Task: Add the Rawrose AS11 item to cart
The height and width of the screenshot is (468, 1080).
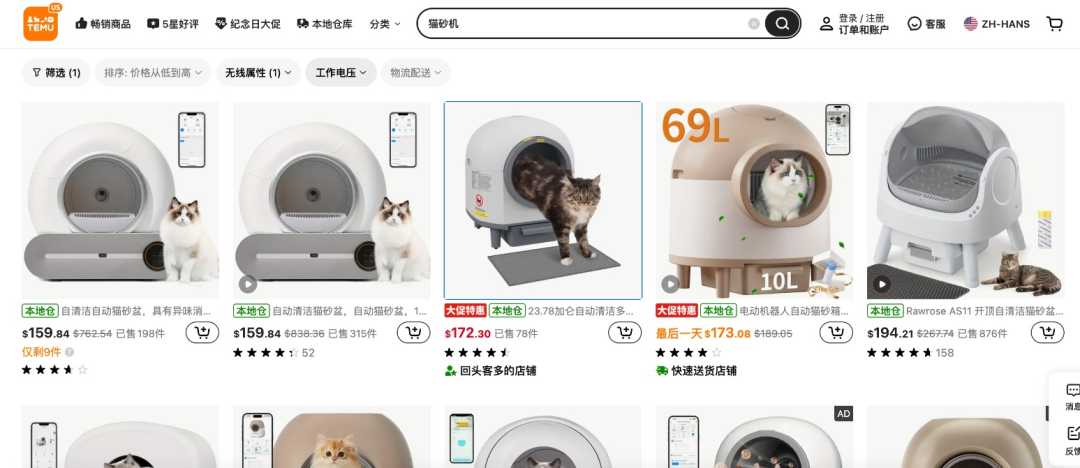Action: click(x=1048, y=333)
